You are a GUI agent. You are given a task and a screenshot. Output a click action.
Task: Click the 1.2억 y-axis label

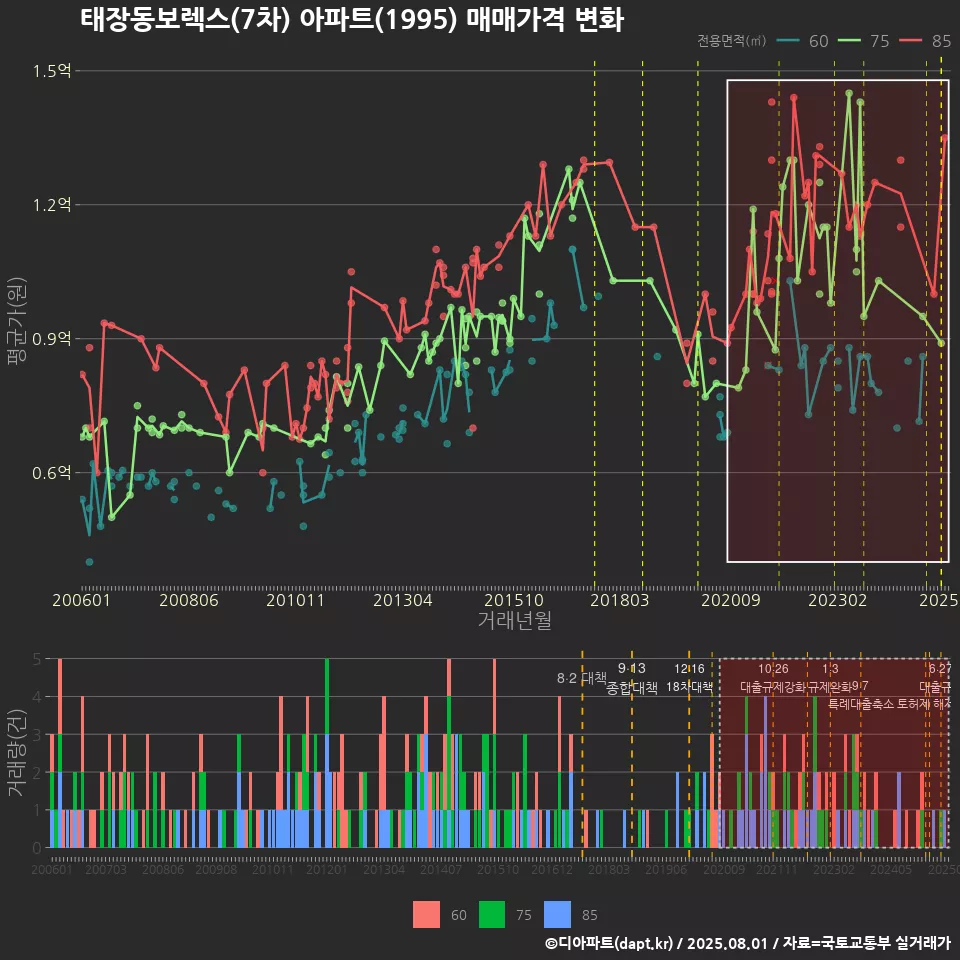point(51,204)
